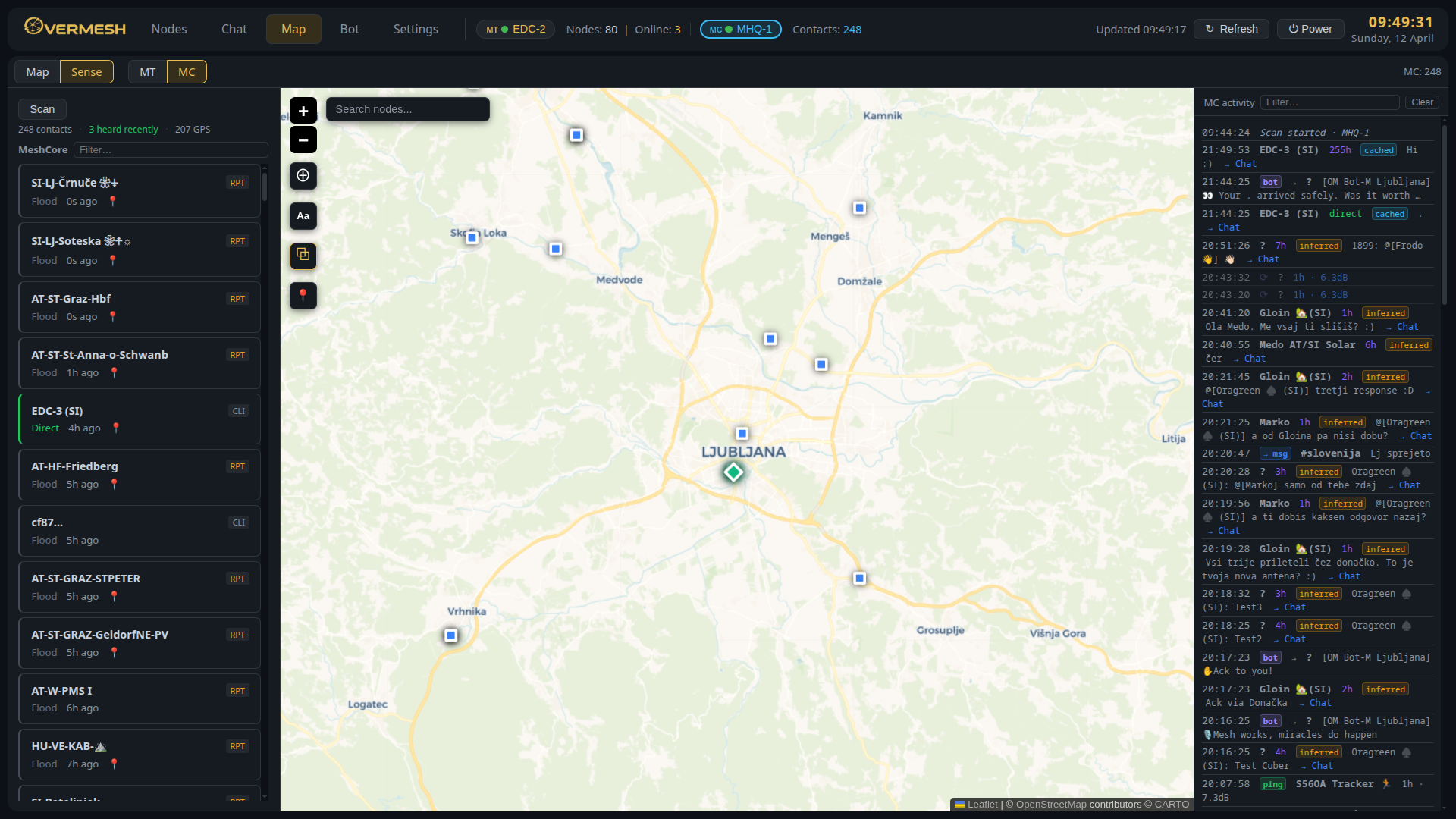Click the OpenStreetMap attribution link
This screenshot has width=1456, height=819.
point(1051,805)
